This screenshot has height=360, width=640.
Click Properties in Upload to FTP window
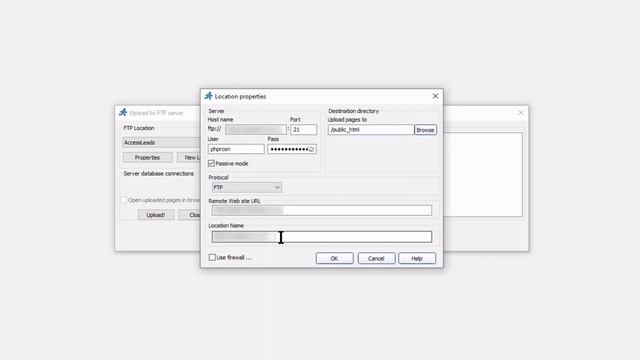(147, 158)
